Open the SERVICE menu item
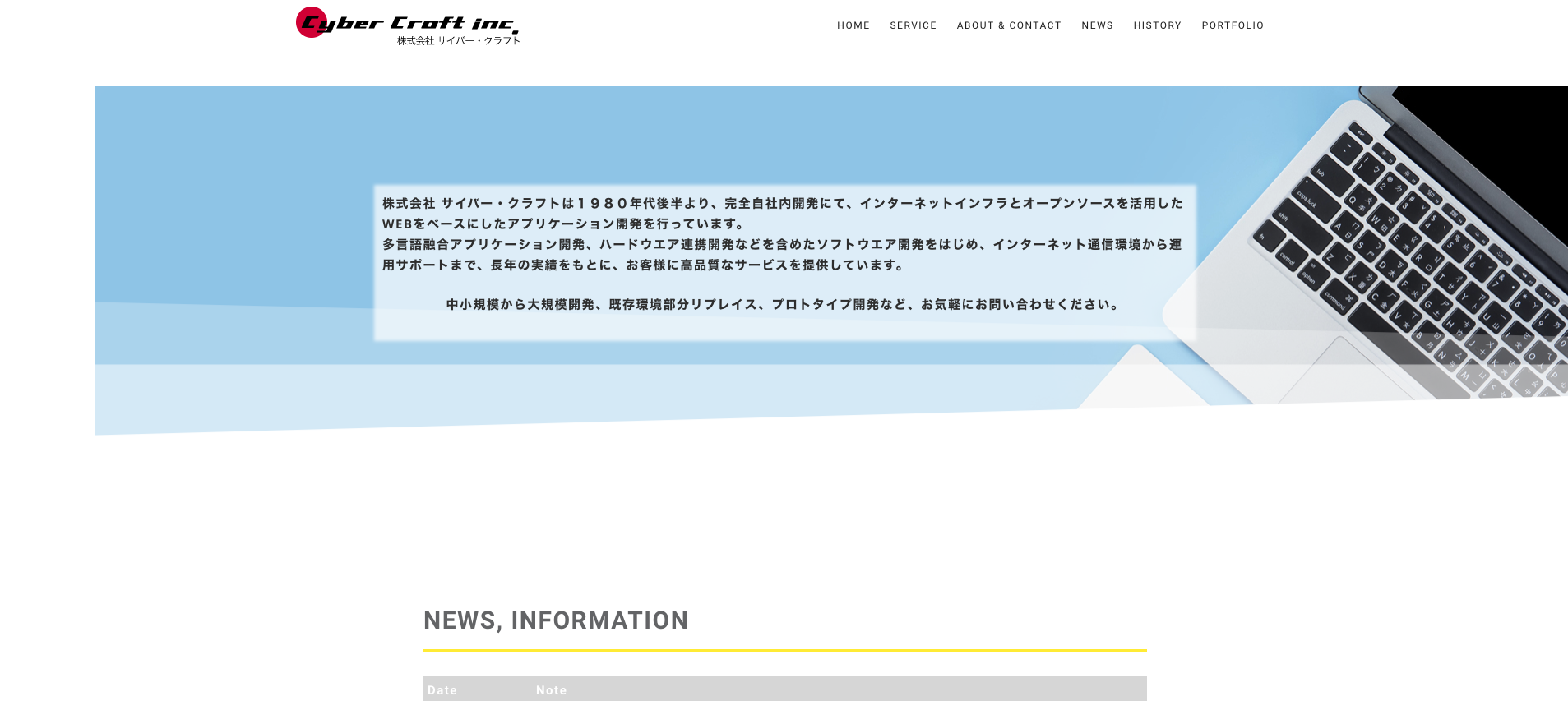 pos(914,25)
